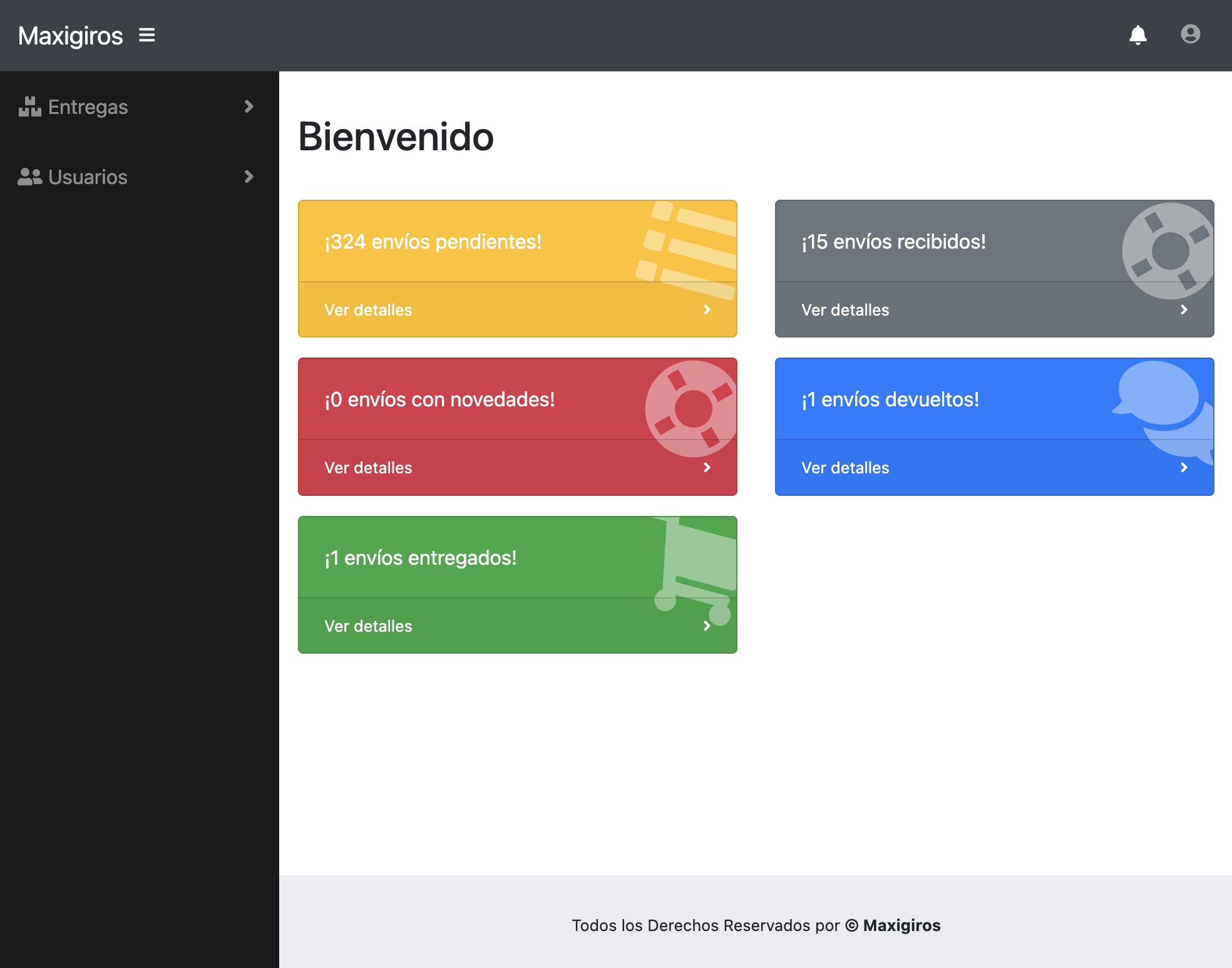Open Ver detalles for envíos entregados

pyautogui.click(x=368, y=626)
